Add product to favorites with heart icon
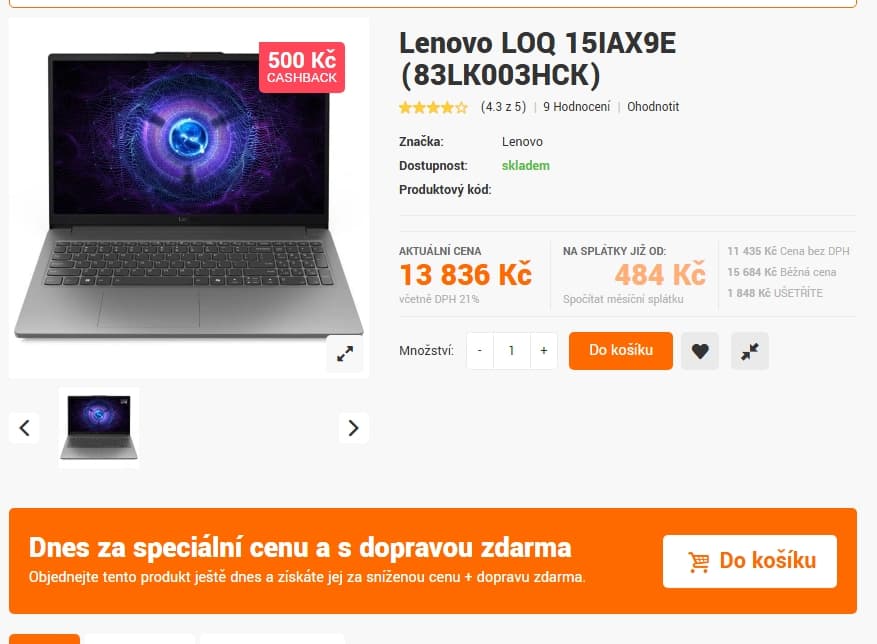 click(700, 351)
